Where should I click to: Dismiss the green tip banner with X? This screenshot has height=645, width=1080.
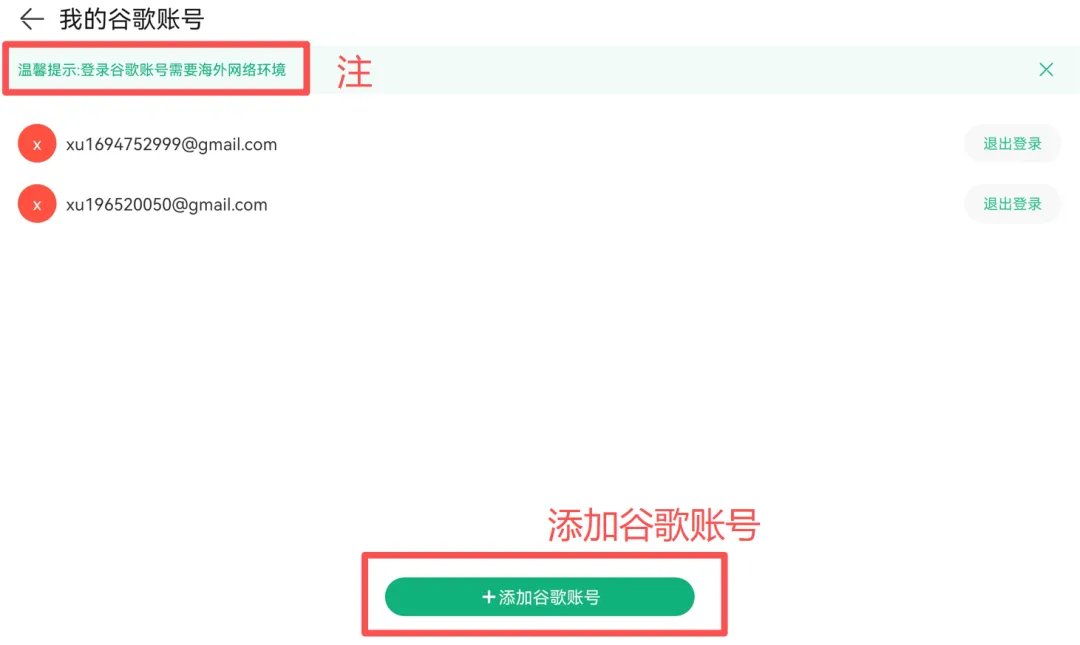(x=1046, y=69)
